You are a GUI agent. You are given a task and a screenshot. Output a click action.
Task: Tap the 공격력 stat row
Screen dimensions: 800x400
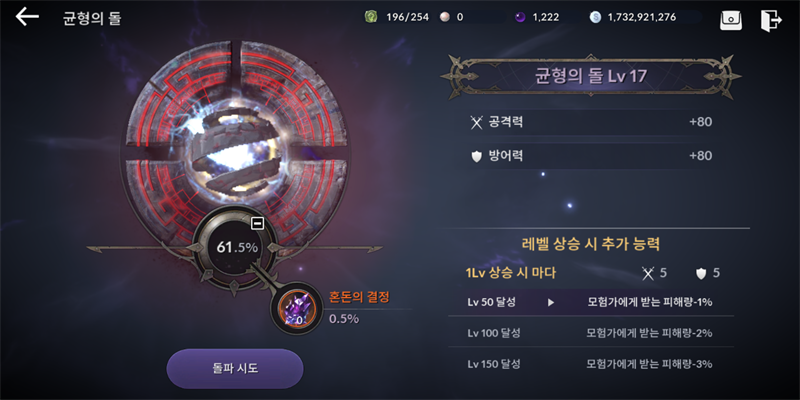[591, 122]
